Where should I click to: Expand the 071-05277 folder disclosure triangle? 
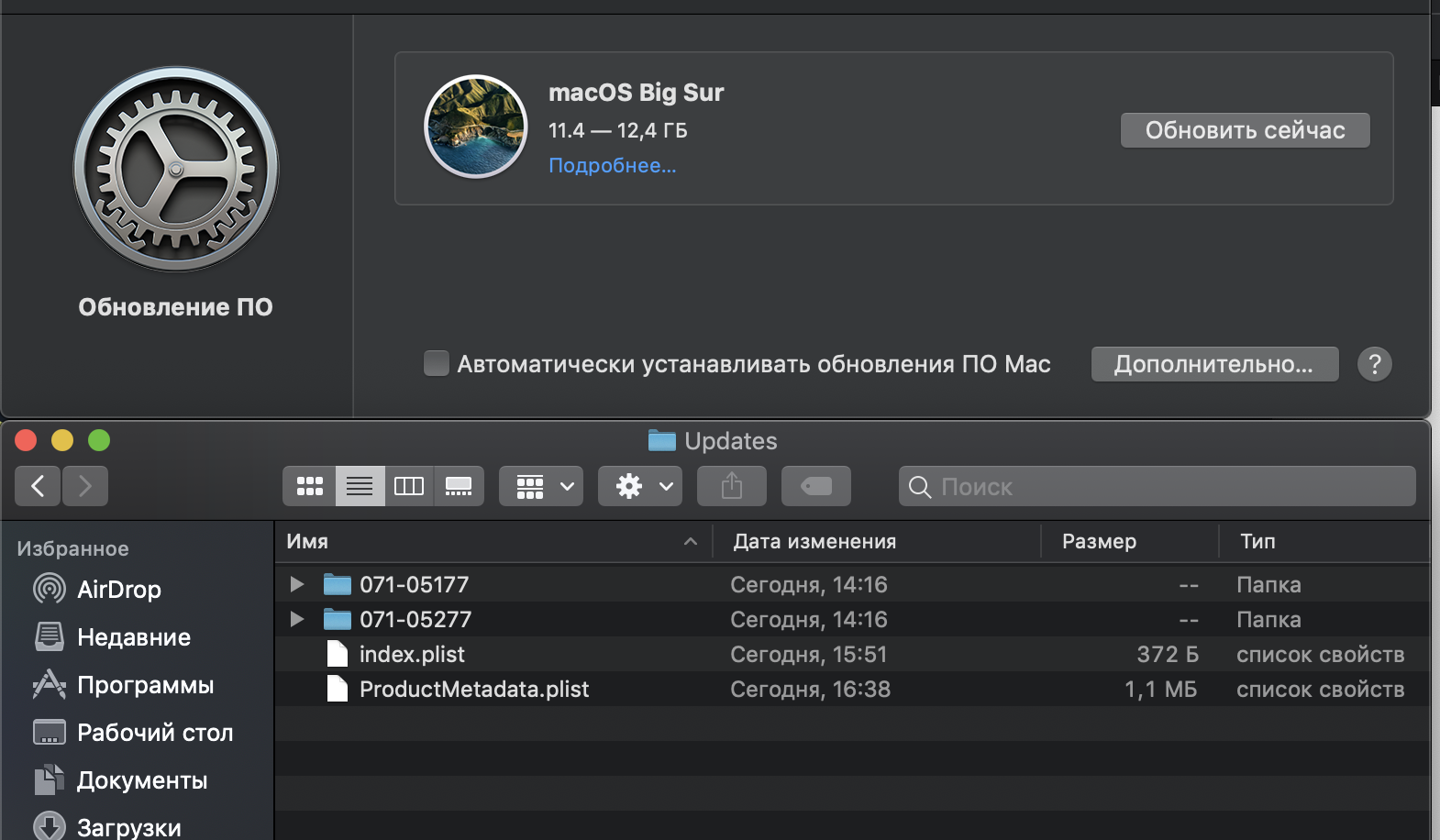[x=296, y=619]
